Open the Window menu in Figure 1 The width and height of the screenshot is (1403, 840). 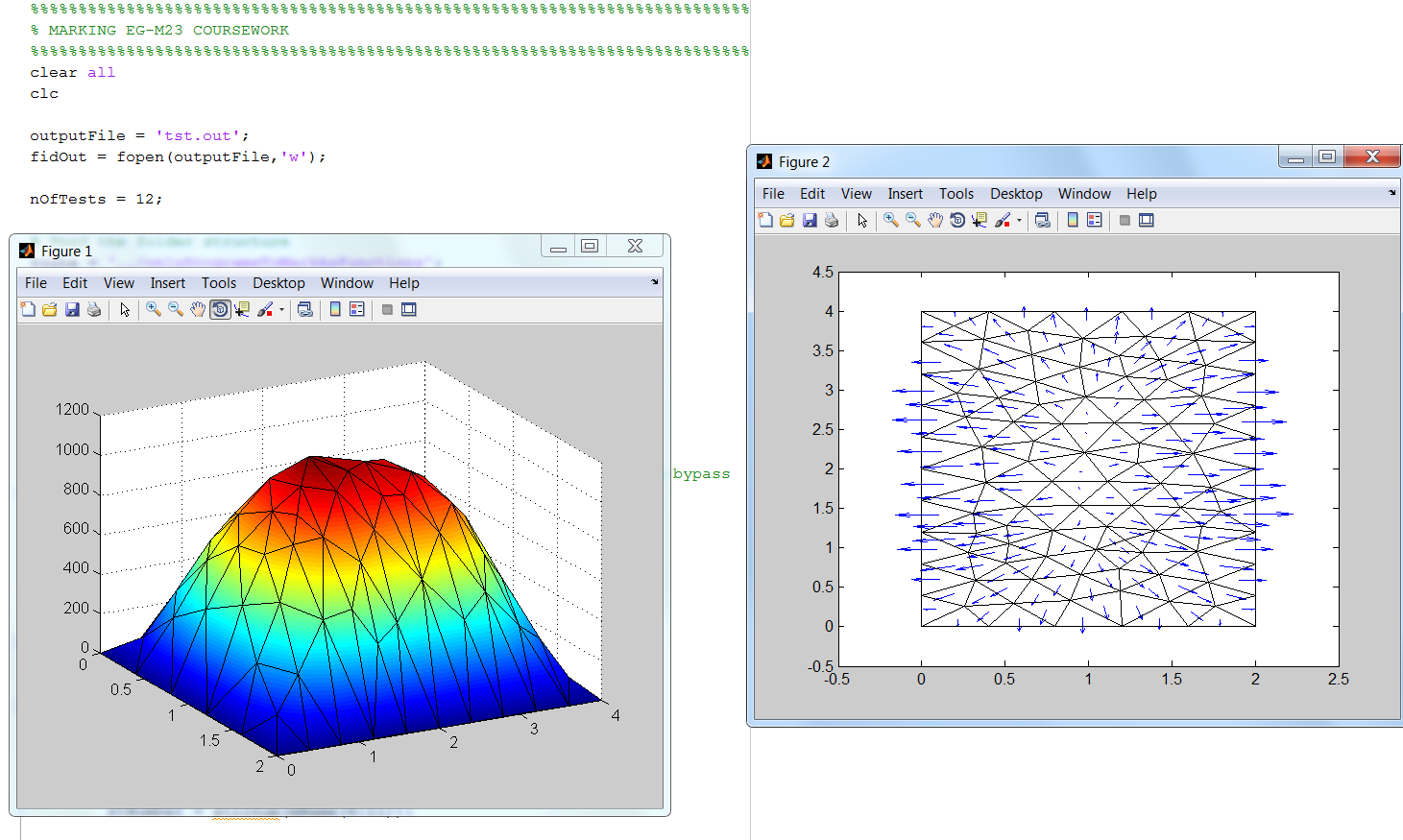point(347,283)
